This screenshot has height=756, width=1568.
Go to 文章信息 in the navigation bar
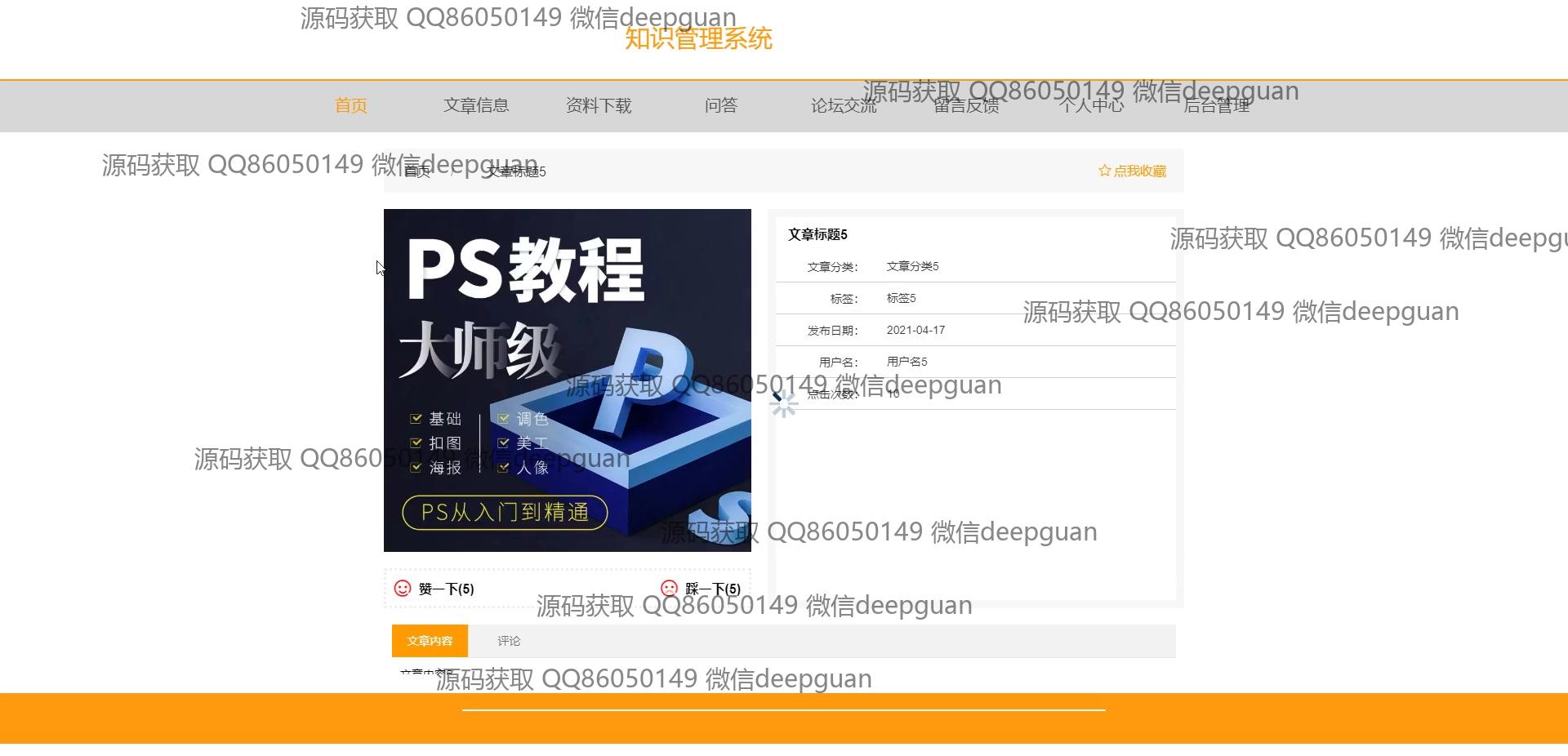(476, 105)
